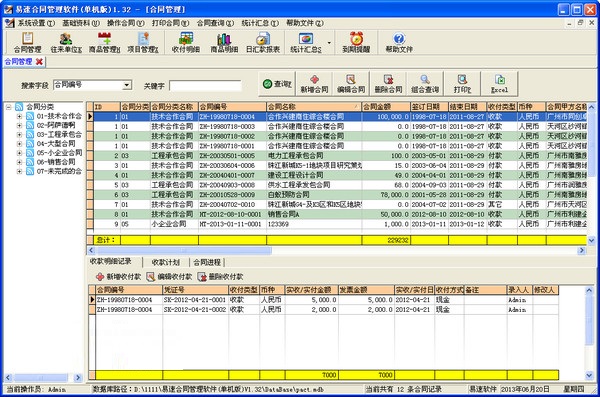Image resolution: width=600 pixels, height=397 pixels.
Task: Click 删除合同 button
Action: tap(388, 83)
